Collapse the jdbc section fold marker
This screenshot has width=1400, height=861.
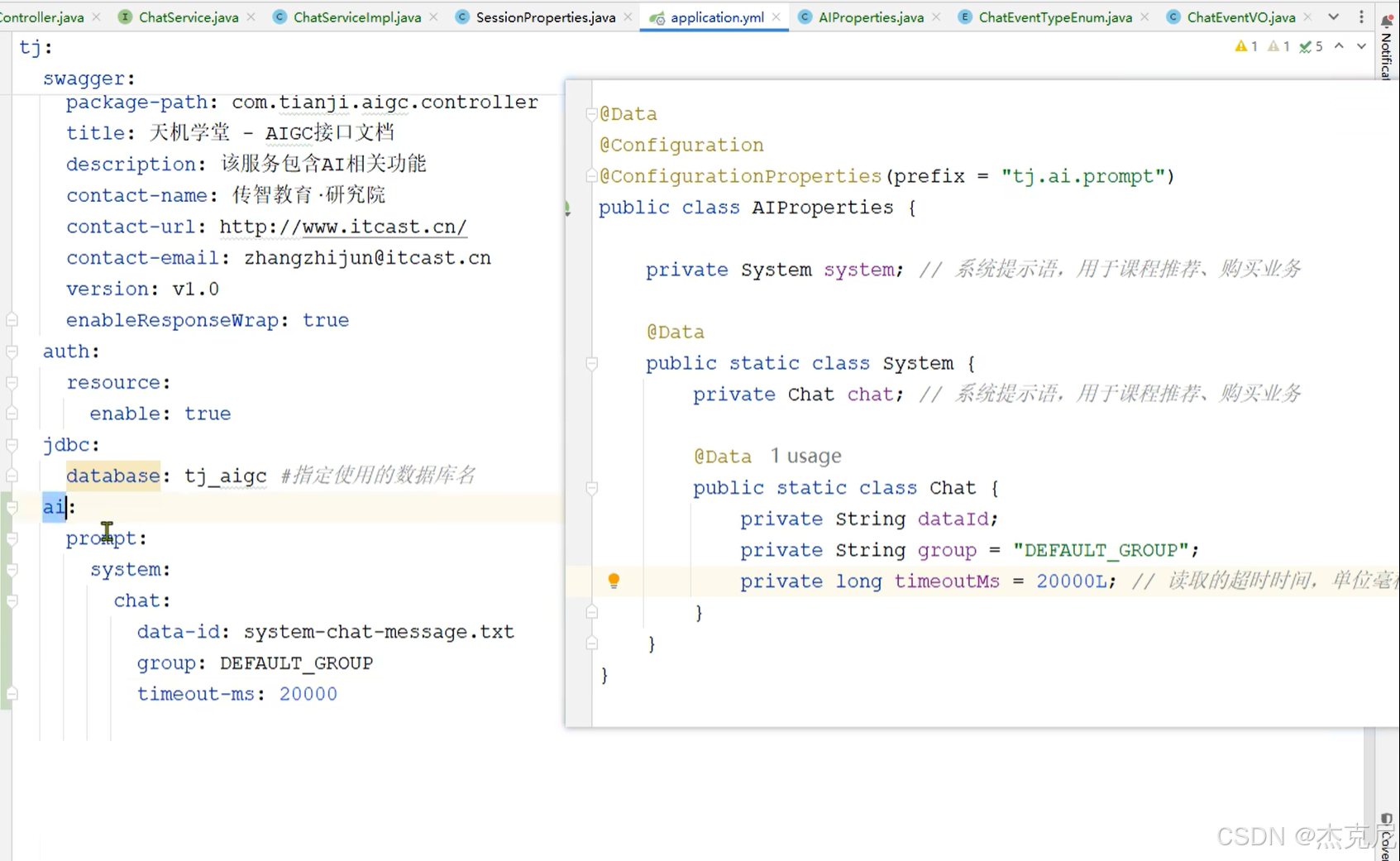(12, 445)
